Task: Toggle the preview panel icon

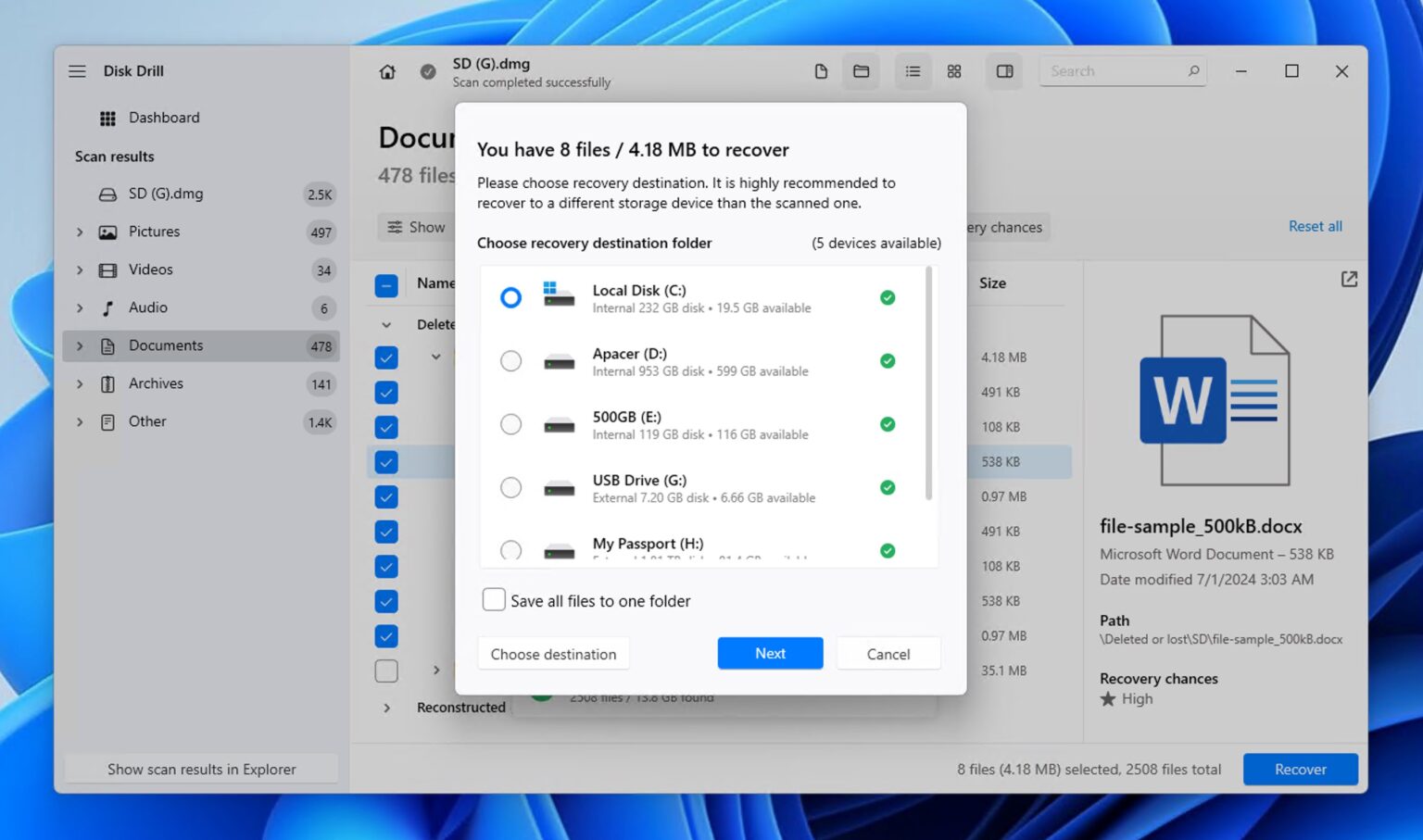Action: coord(1004,70)
